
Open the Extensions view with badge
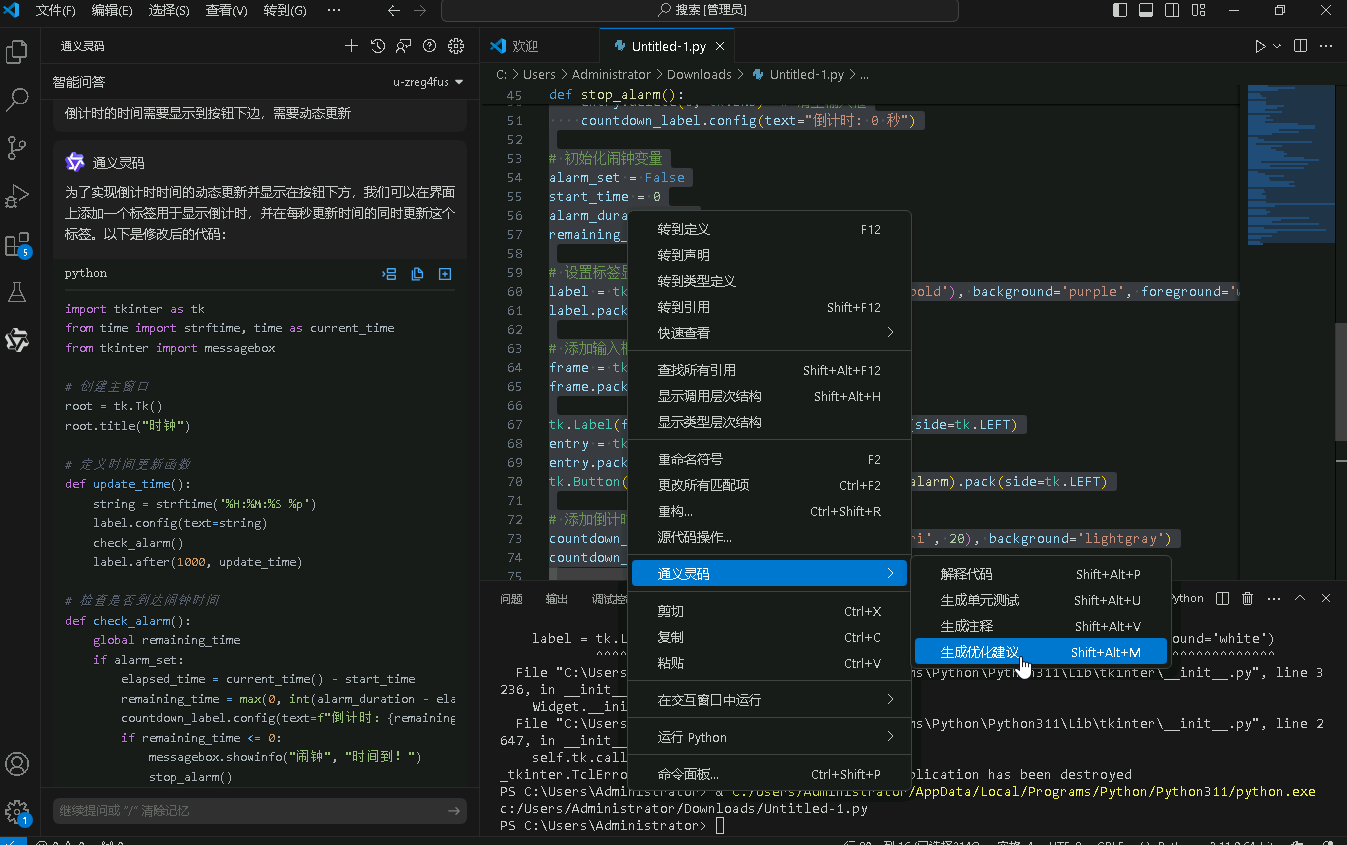tap(17, 245)
